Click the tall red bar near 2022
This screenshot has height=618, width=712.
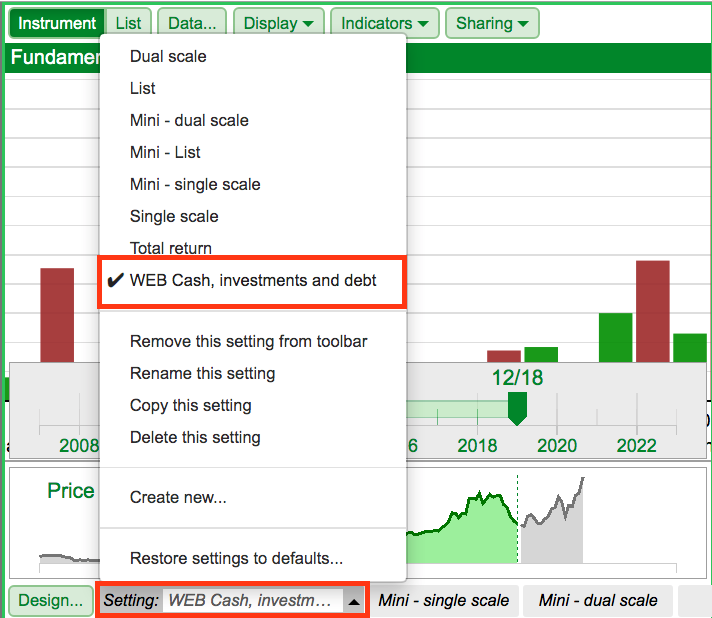653,311
